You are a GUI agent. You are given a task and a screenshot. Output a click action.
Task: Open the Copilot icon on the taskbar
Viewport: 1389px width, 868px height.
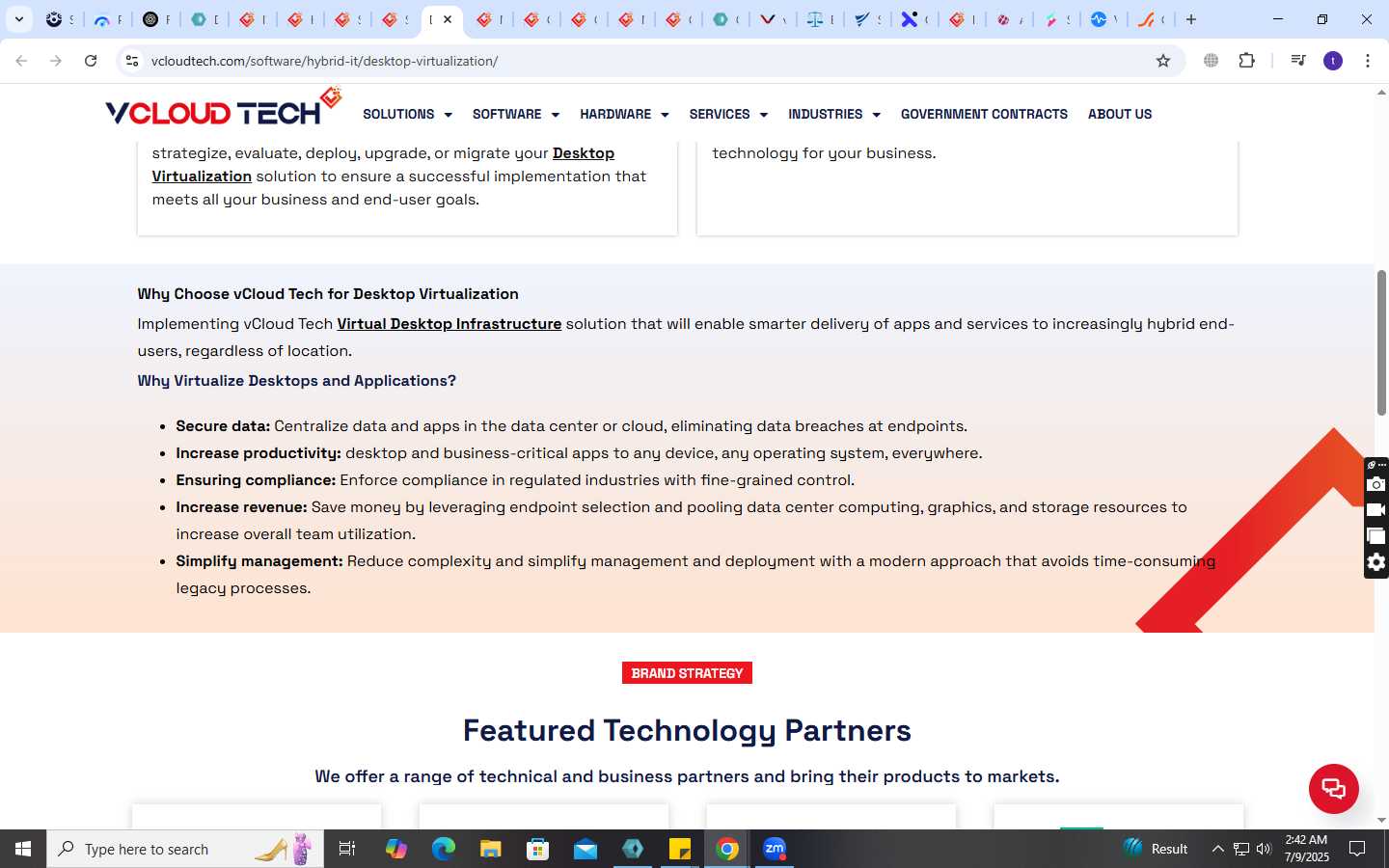pyautogui.click(x=395, y=849)
